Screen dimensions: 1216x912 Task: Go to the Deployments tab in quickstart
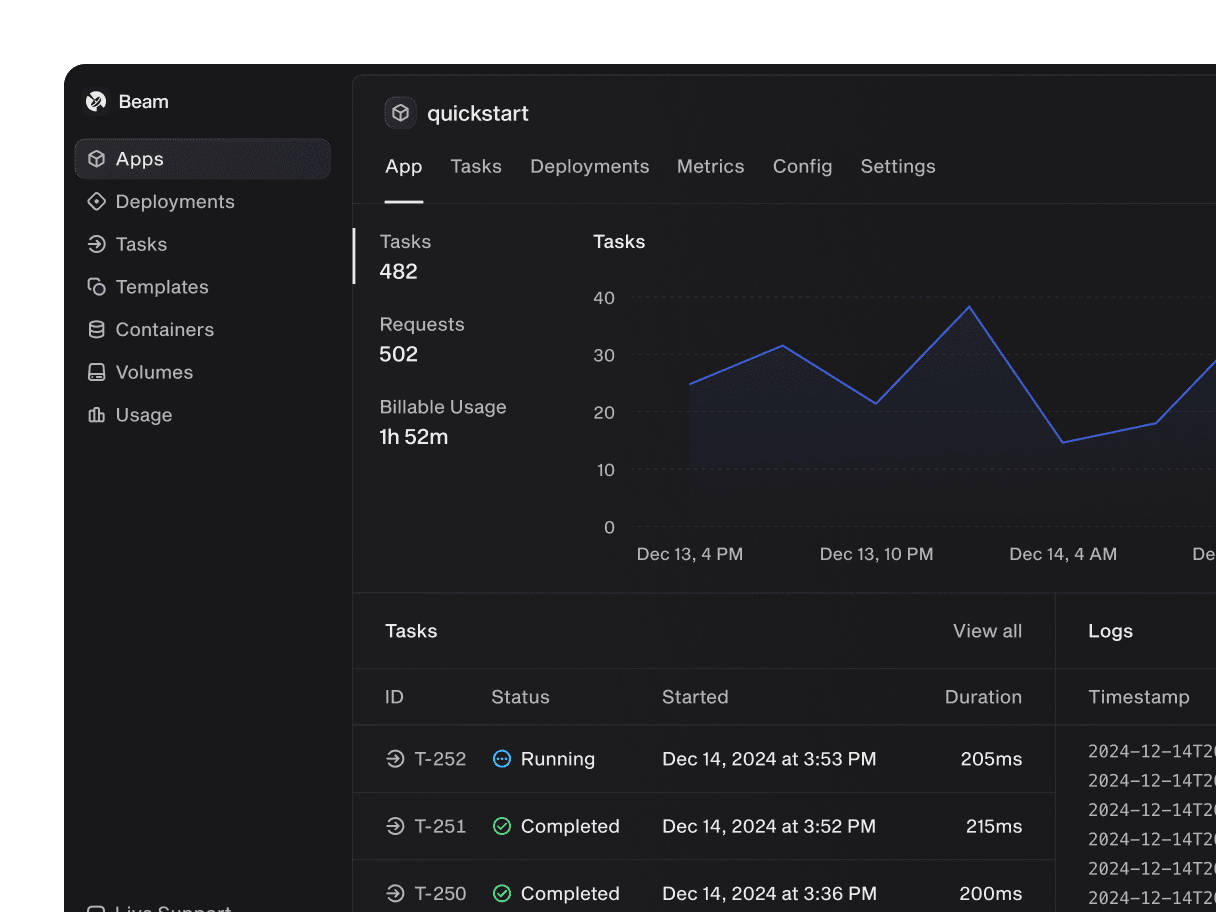[x=589, y=167]
